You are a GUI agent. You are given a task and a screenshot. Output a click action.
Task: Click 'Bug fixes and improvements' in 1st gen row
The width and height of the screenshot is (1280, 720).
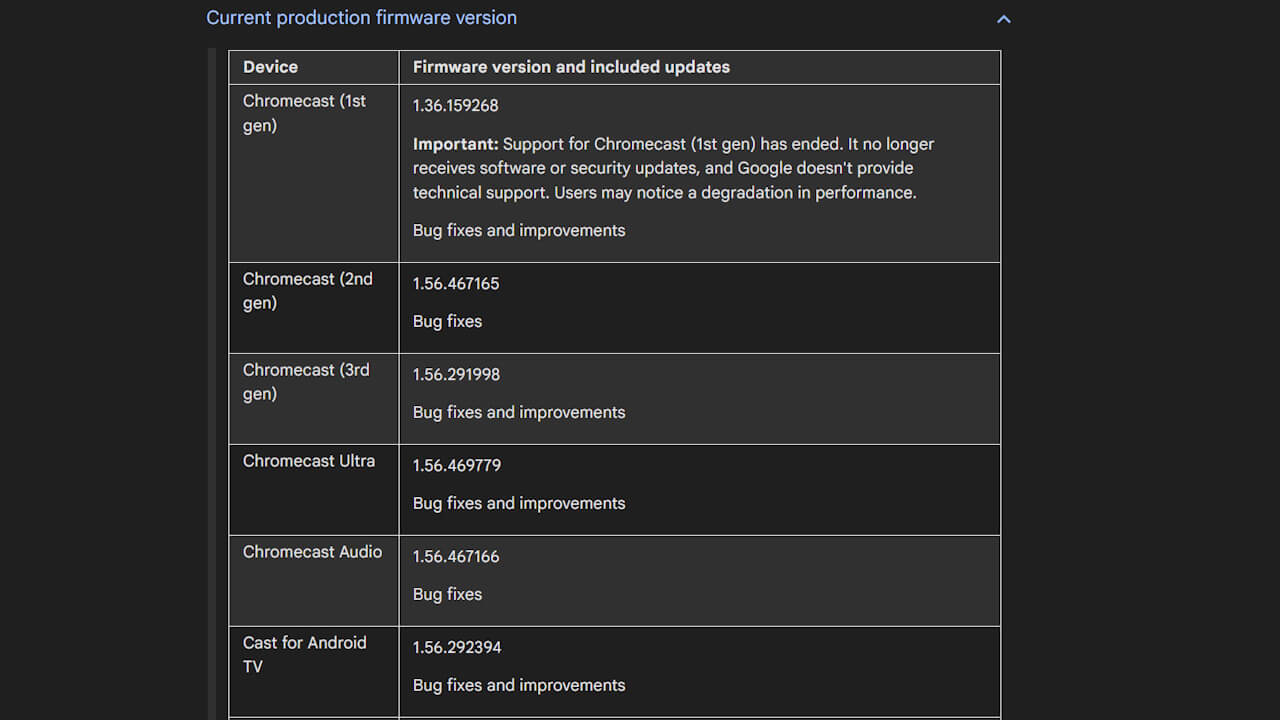click(519, 230)
